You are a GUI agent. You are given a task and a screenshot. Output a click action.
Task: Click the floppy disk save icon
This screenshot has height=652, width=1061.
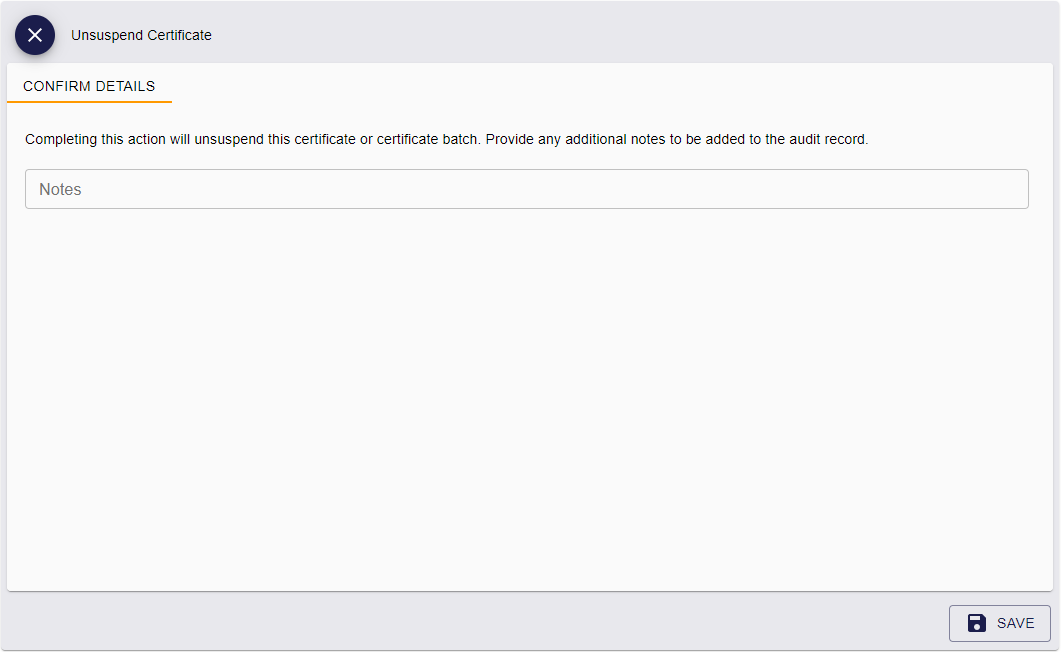coord(976,623)
